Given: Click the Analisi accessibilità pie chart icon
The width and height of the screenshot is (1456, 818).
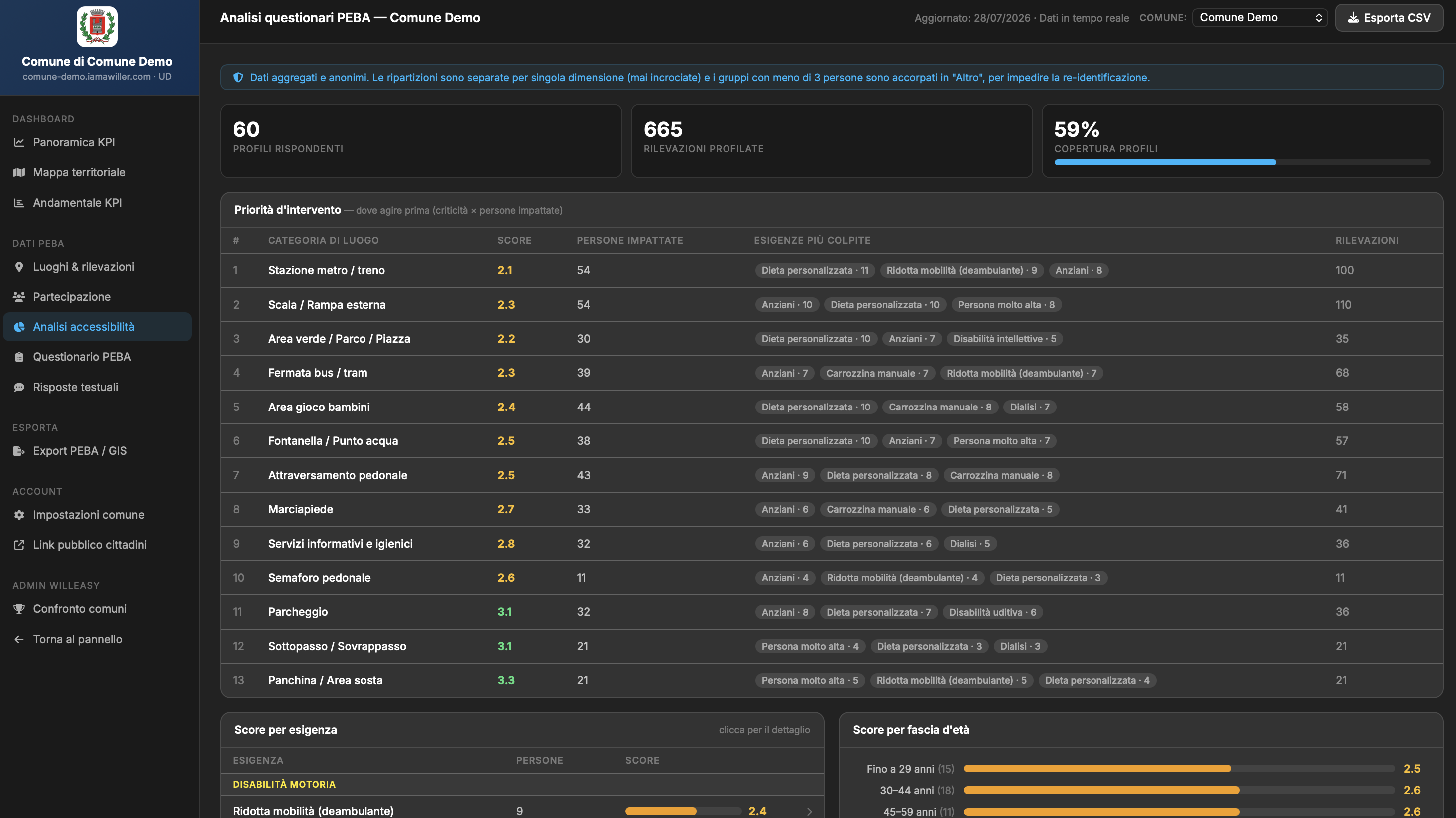Looking at the screenshot, I should tap(19, 327).
